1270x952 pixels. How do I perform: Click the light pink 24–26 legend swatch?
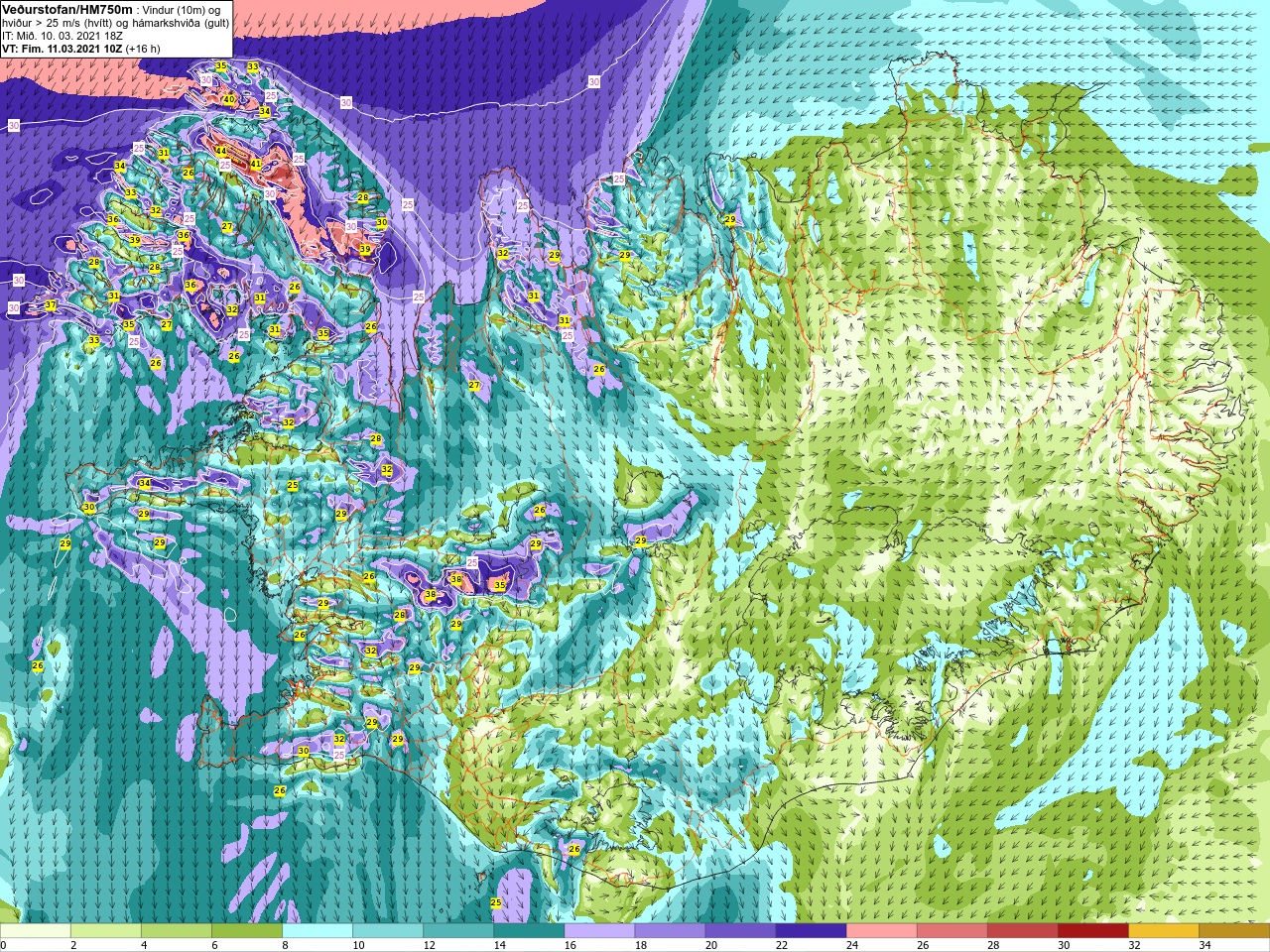tap(881, 931)
